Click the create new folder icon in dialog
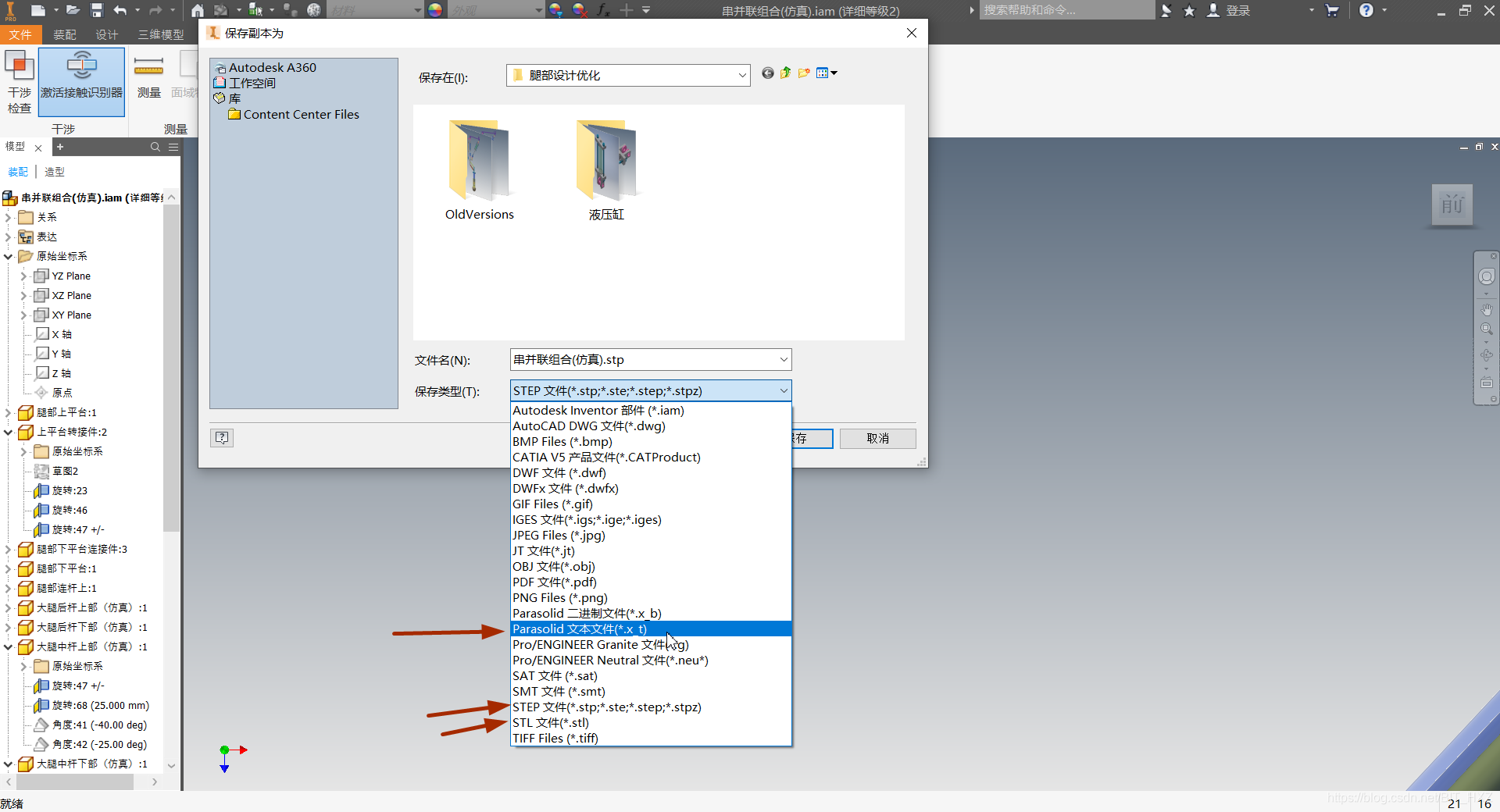 pyautogui.click(x=804, y=73)
